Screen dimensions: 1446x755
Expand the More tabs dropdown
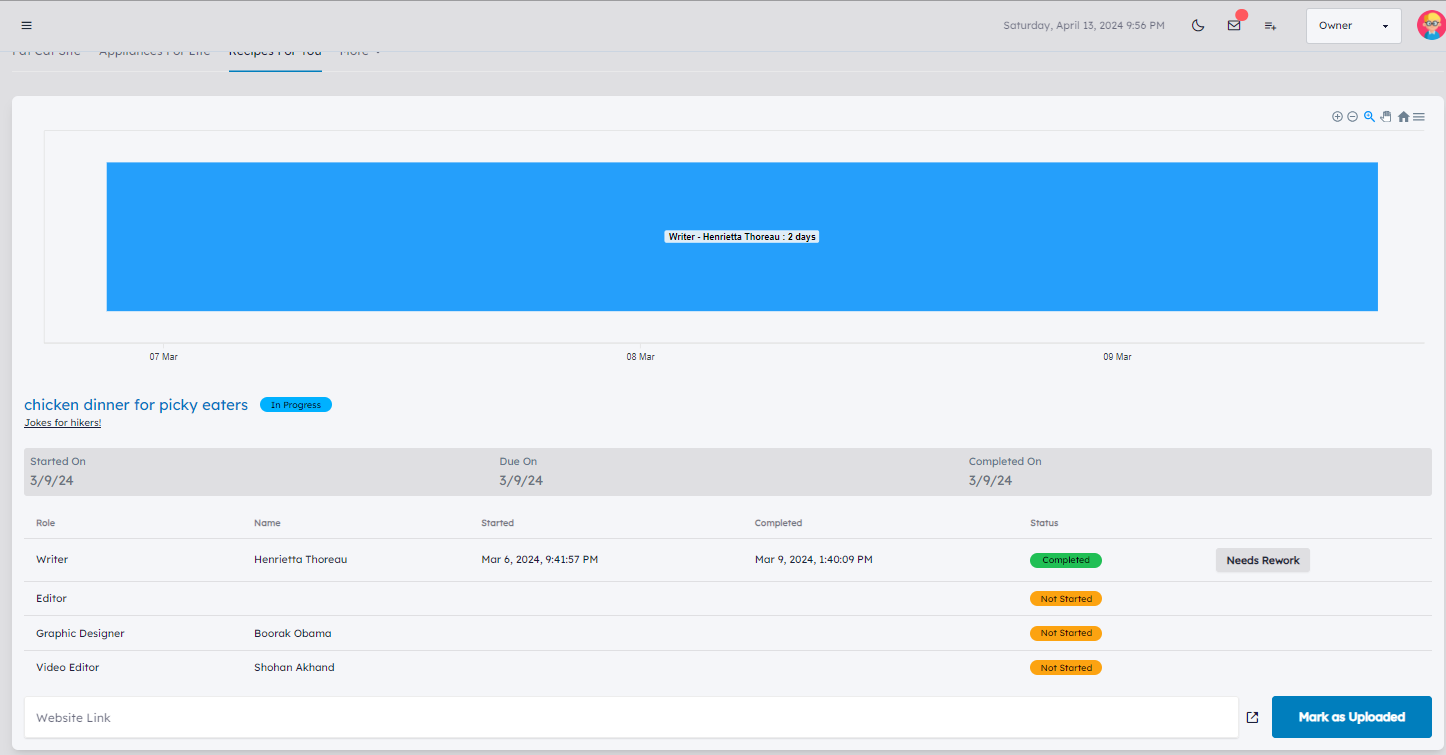coord(360,52)
